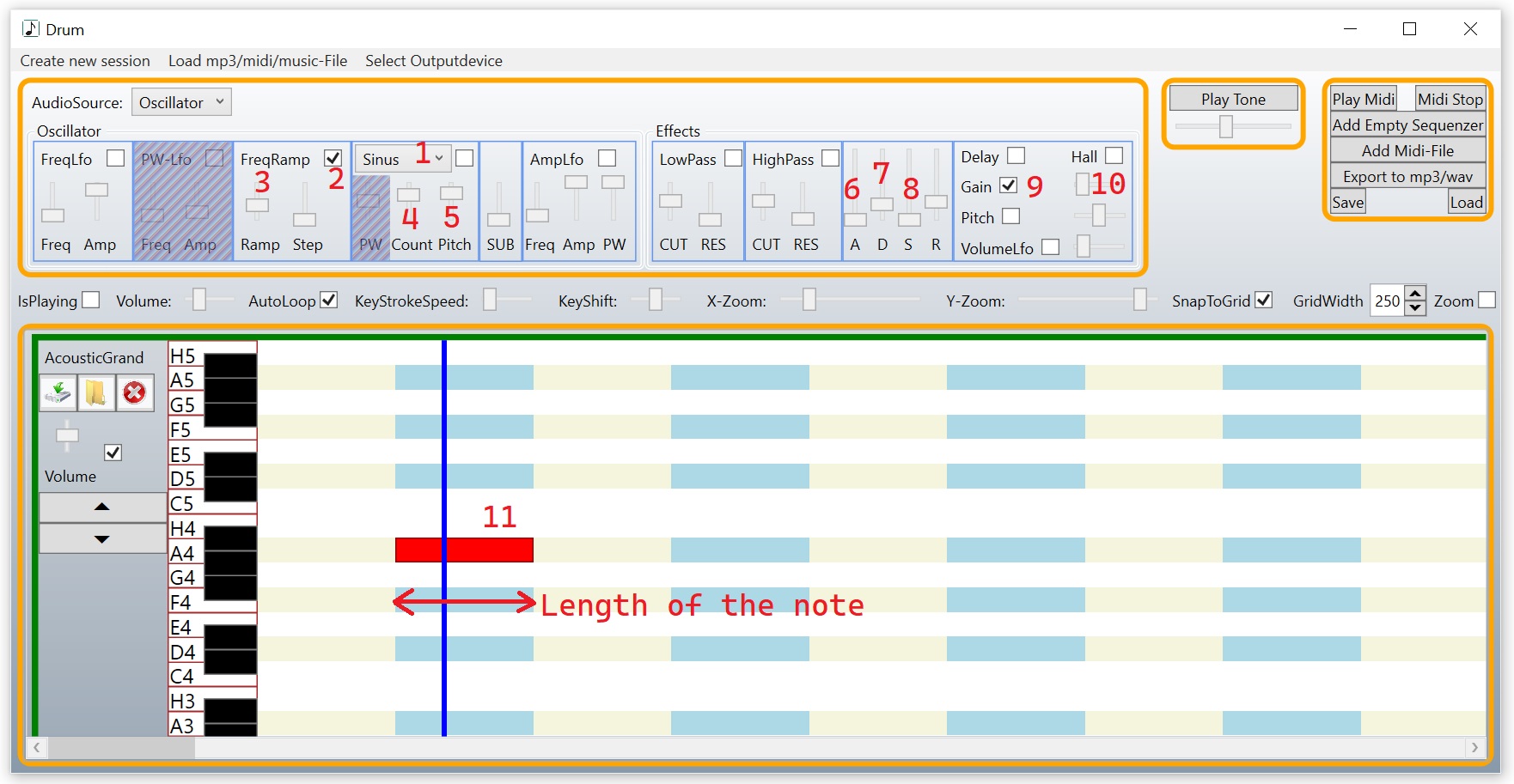
Task: Click the GridWidth increment arrow
Action: click(x=1415, y=293)
